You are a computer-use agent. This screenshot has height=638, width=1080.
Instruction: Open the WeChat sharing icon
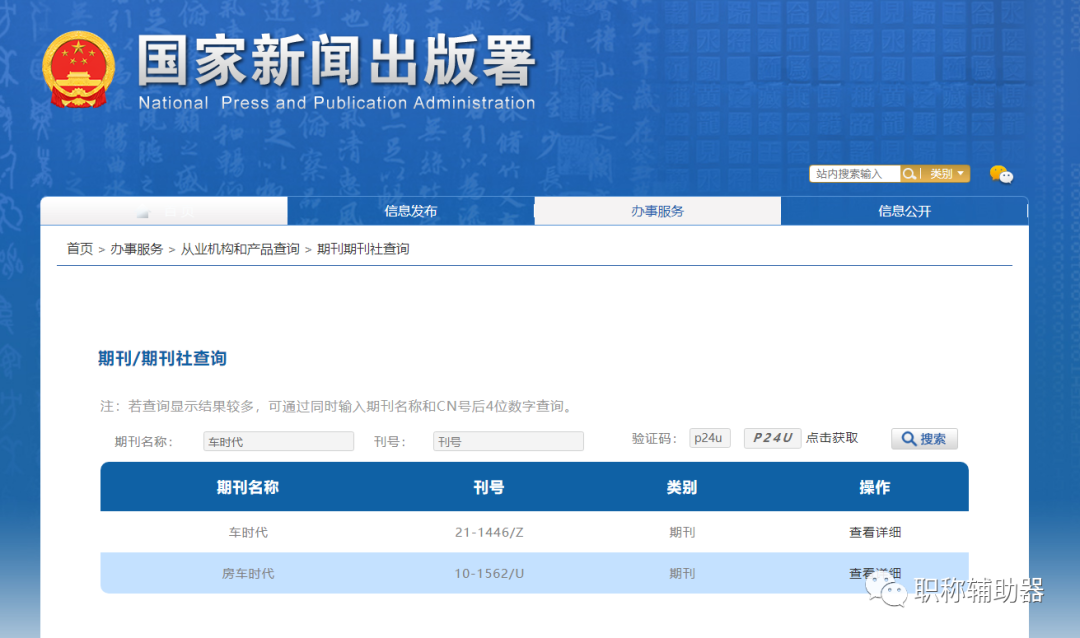click(1001, 174)
